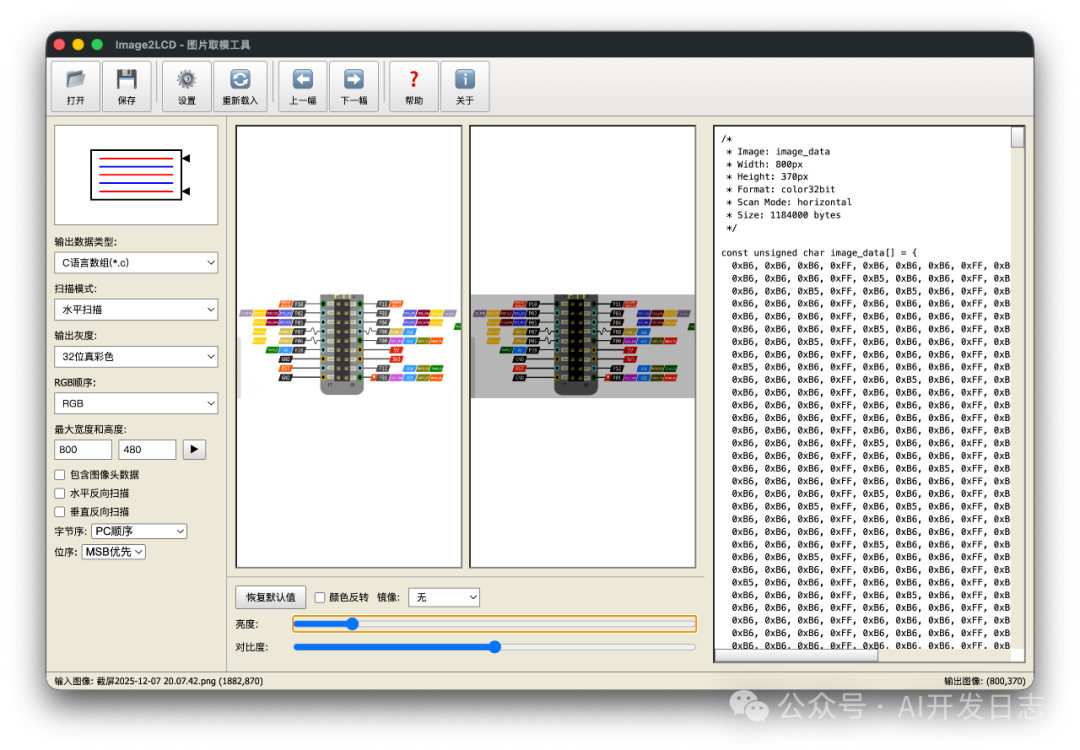
Task: Enable 包含图像头数据 checkbox
Action: pyautogui.click(x=60, y=475)
